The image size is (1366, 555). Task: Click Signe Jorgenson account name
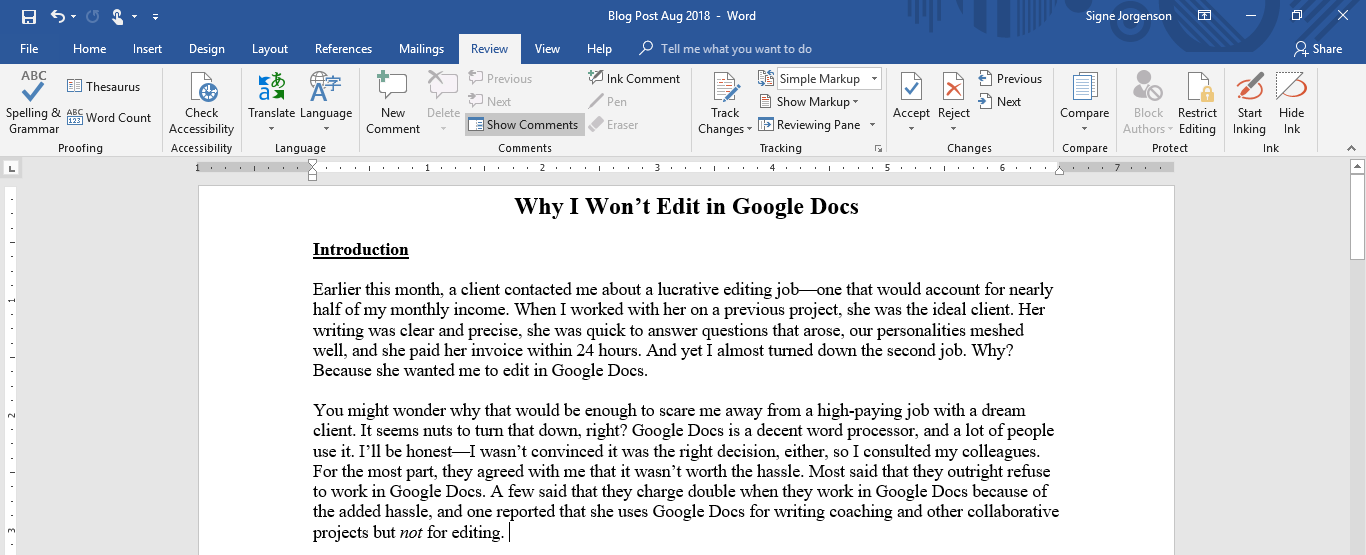pyautogui.click(x=1130, y=16)
